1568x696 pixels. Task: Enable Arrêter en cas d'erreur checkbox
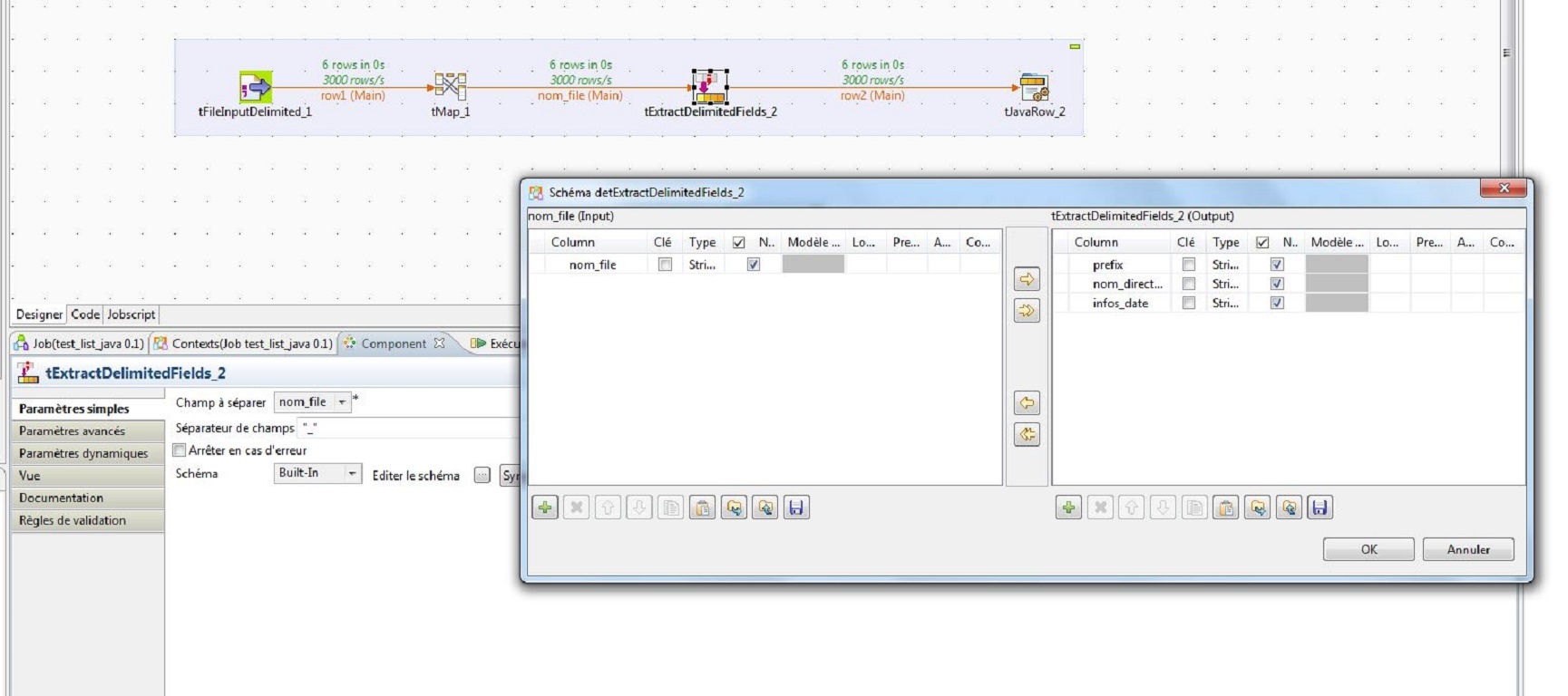[180, 450]
